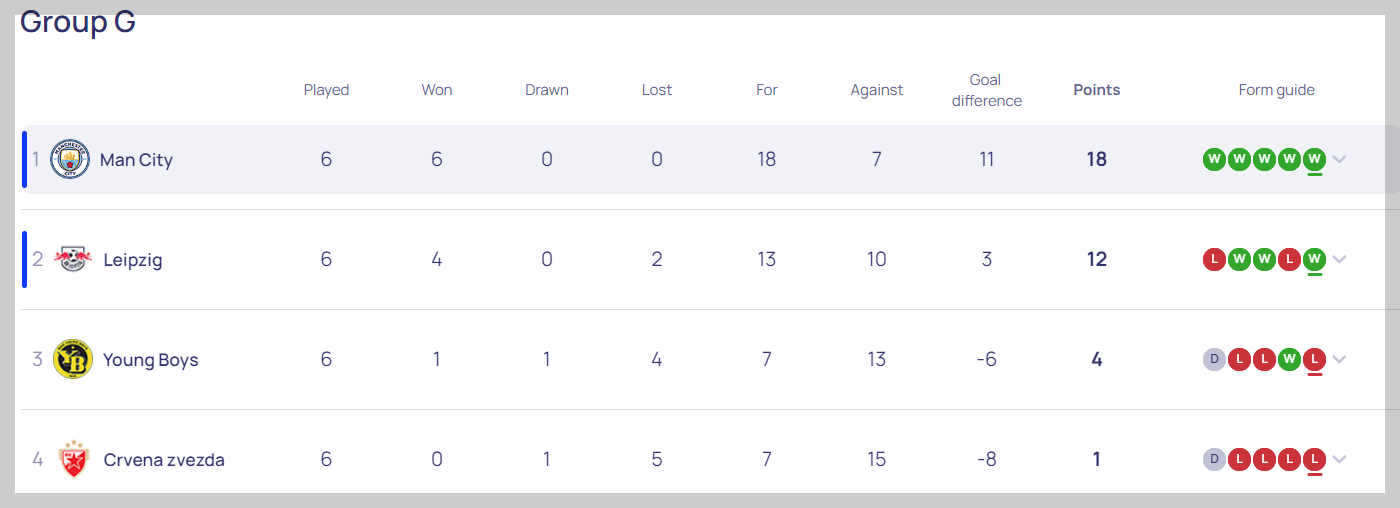The width and height of the screenshot is (1400, 508).
Task: Click the Points column header
Action: pyautogui.click(x=1097, y=90)
